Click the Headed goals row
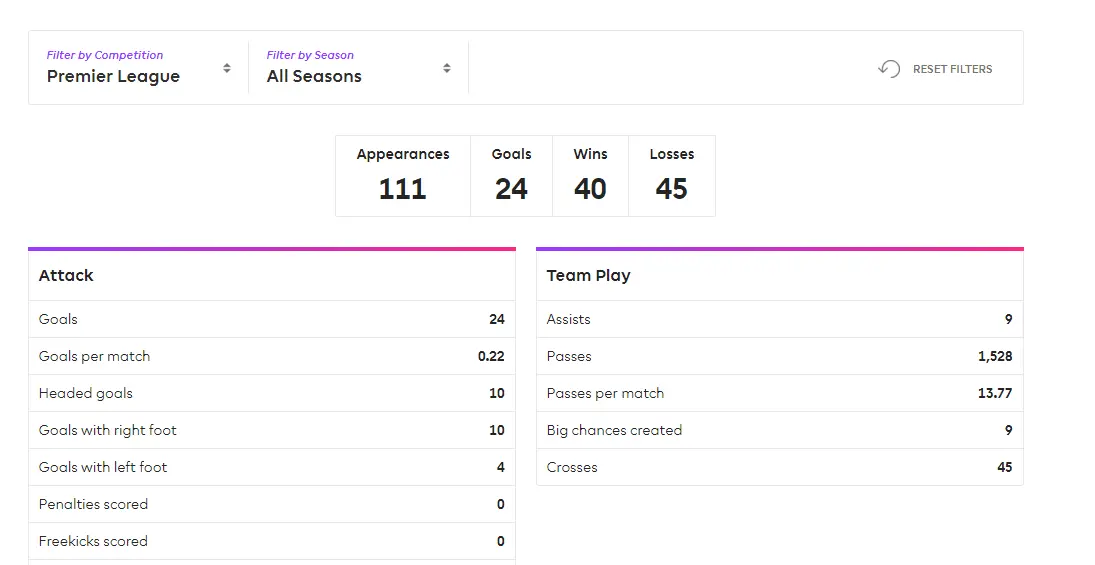 click(x=271, y=393)
